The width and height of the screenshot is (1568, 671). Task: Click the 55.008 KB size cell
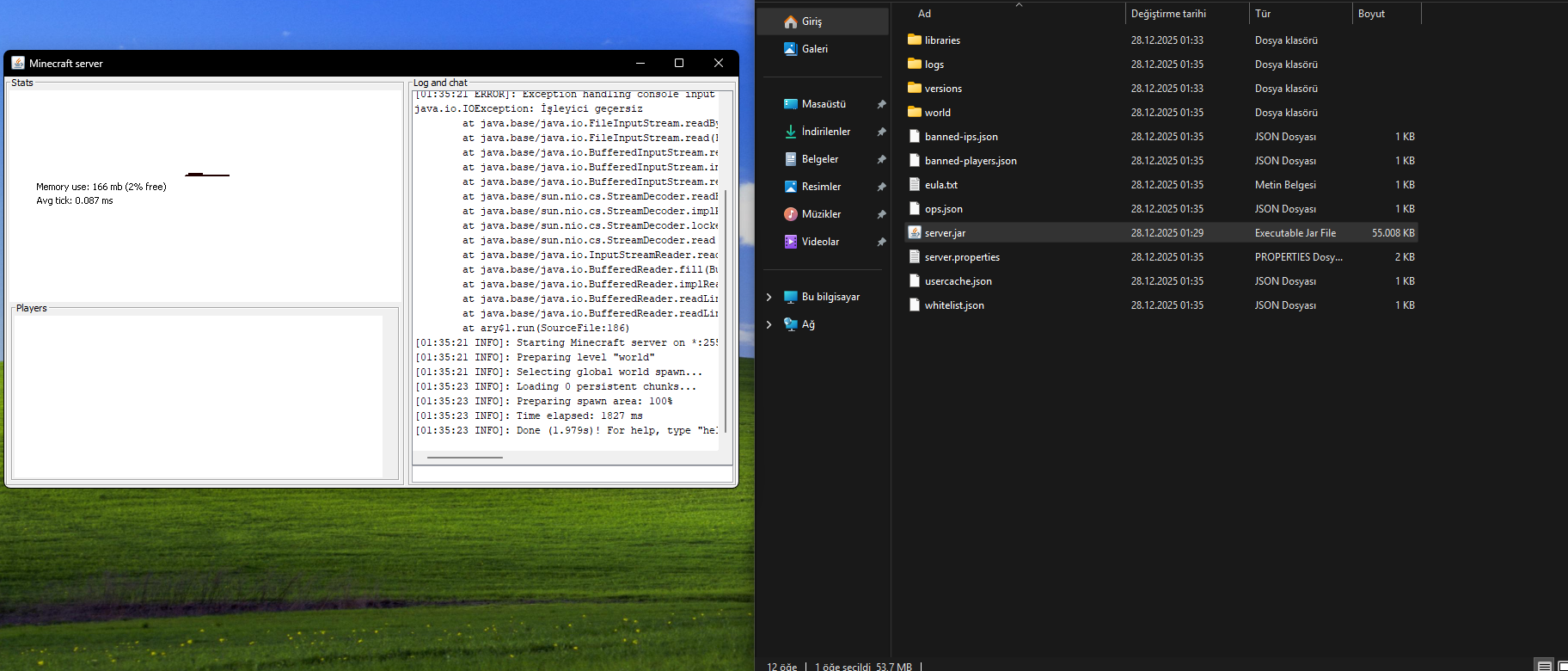point(1393,233)
